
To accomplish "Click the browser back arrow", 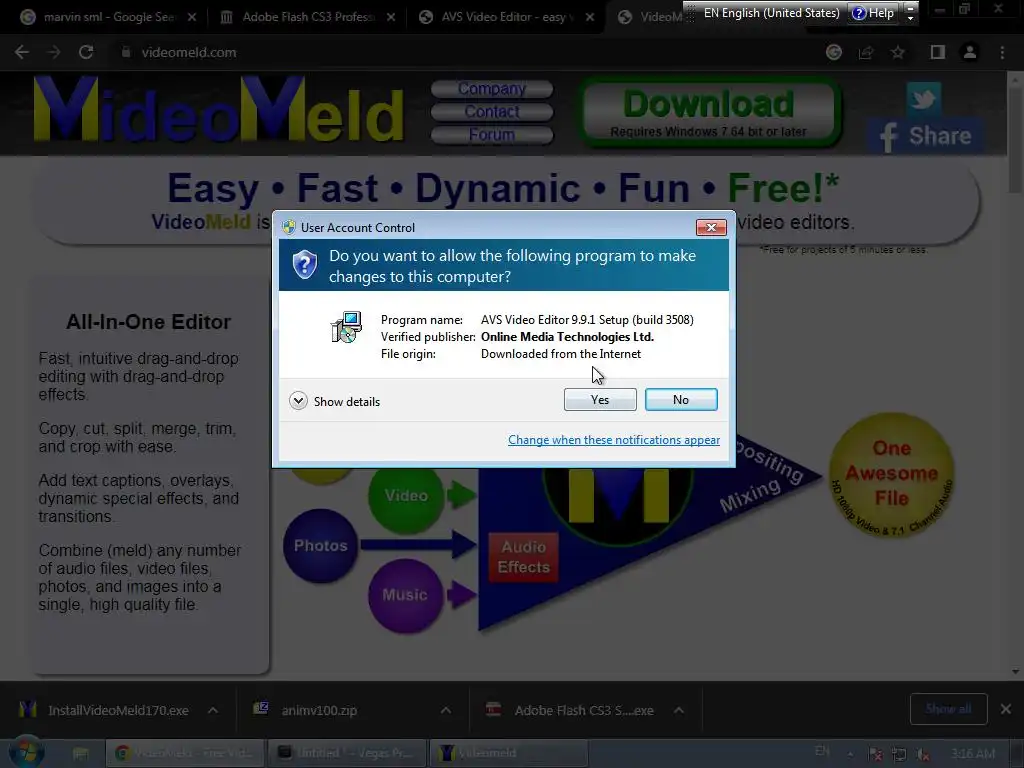I will coord(22,52).
